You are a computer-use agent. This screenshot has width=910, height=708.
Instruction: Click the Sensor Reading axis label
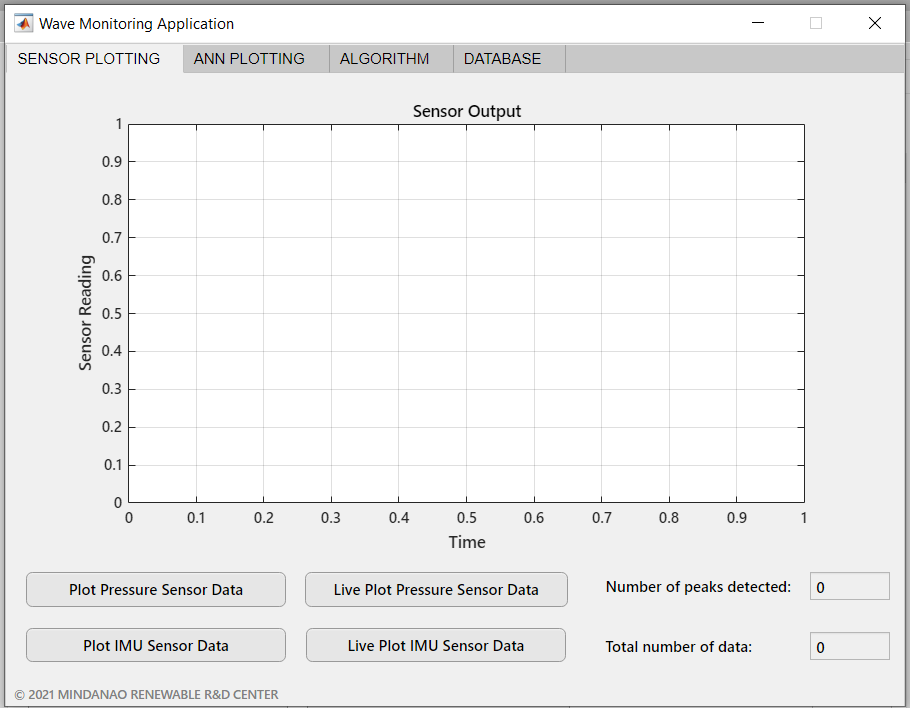point(84,312)
